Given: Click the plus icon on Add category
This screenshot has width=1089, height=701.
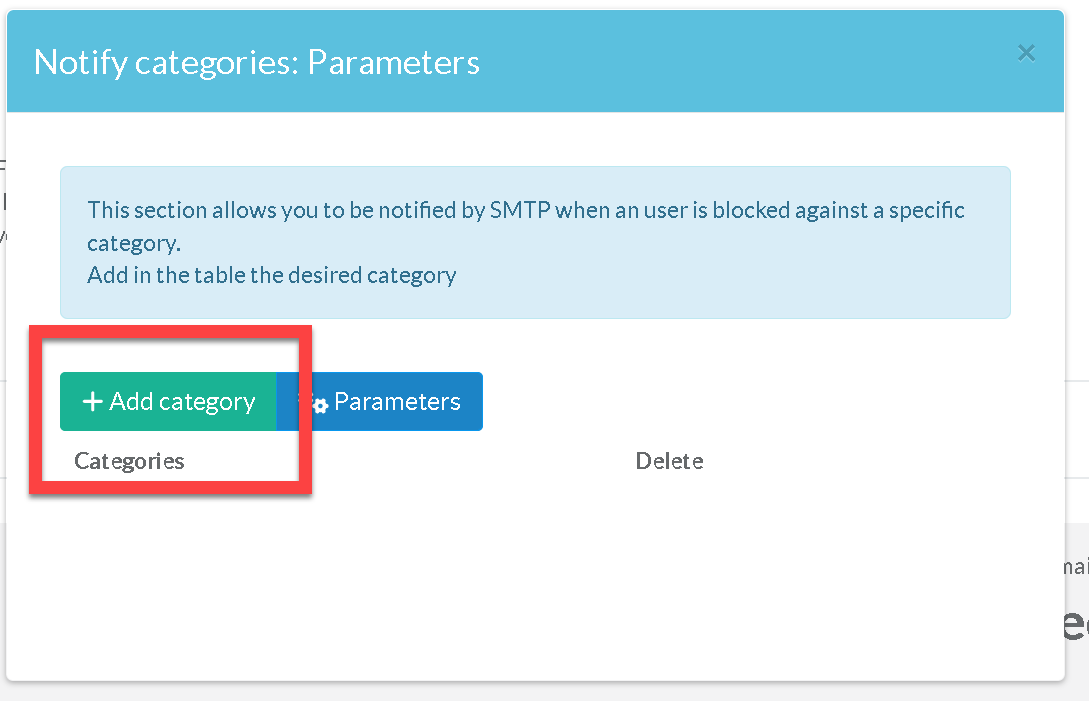Looking at the screenshot, I should click(92, 402).
